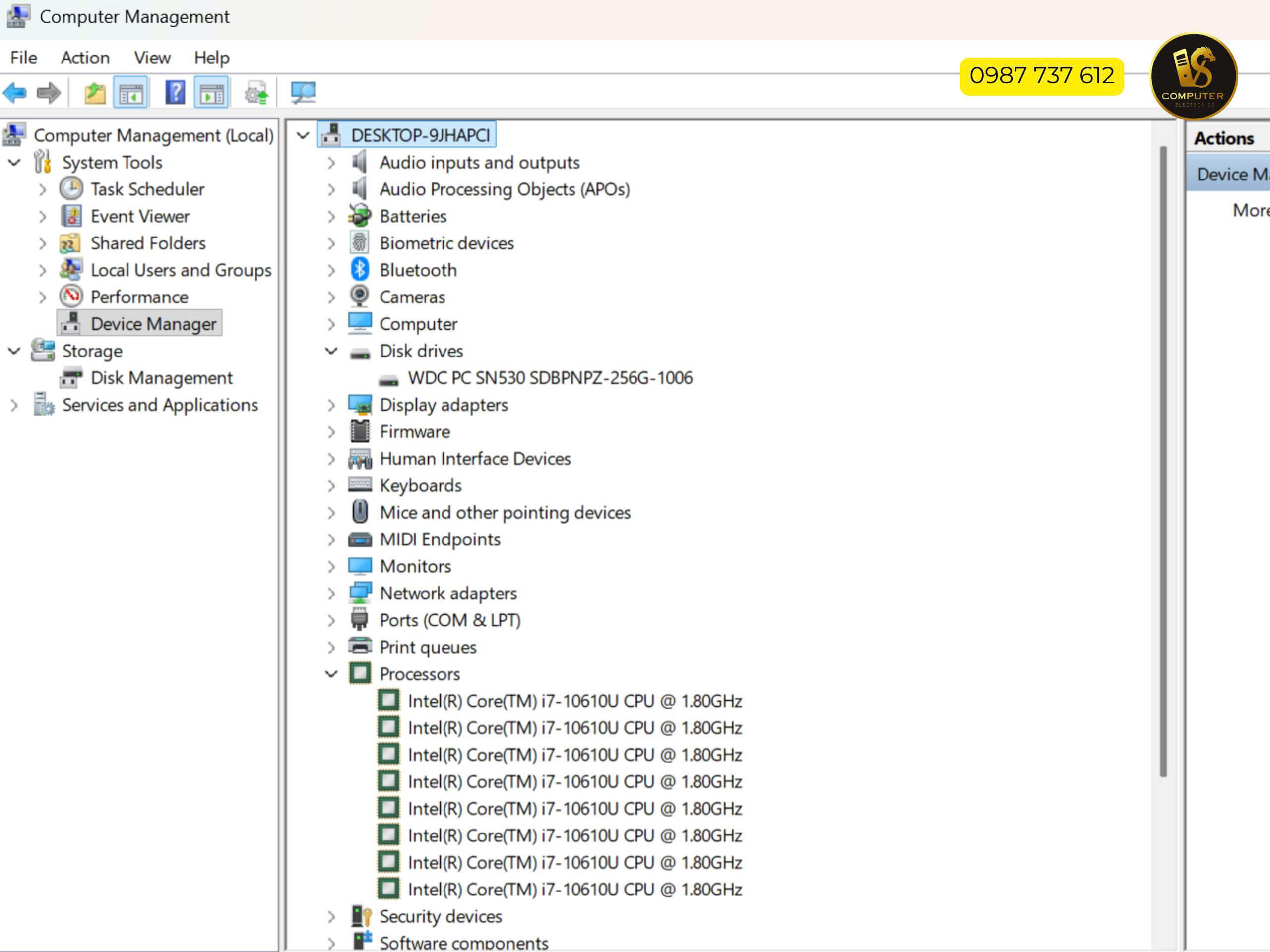Select the first Intel Core i7-10610U processor entry
Image resolution: width=1270 pixels, height=952 pixels.
coord(574,701)
